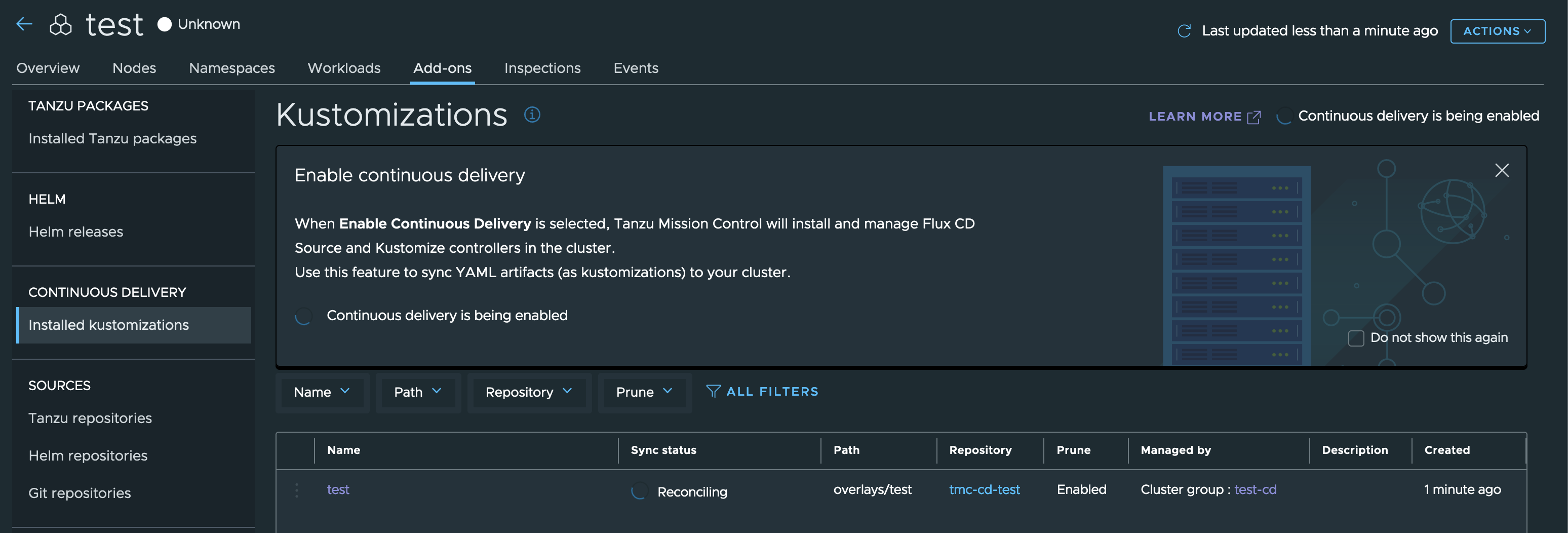1568x533 pixels.
Task: Click the Description column header
Action: [1354, 450]
